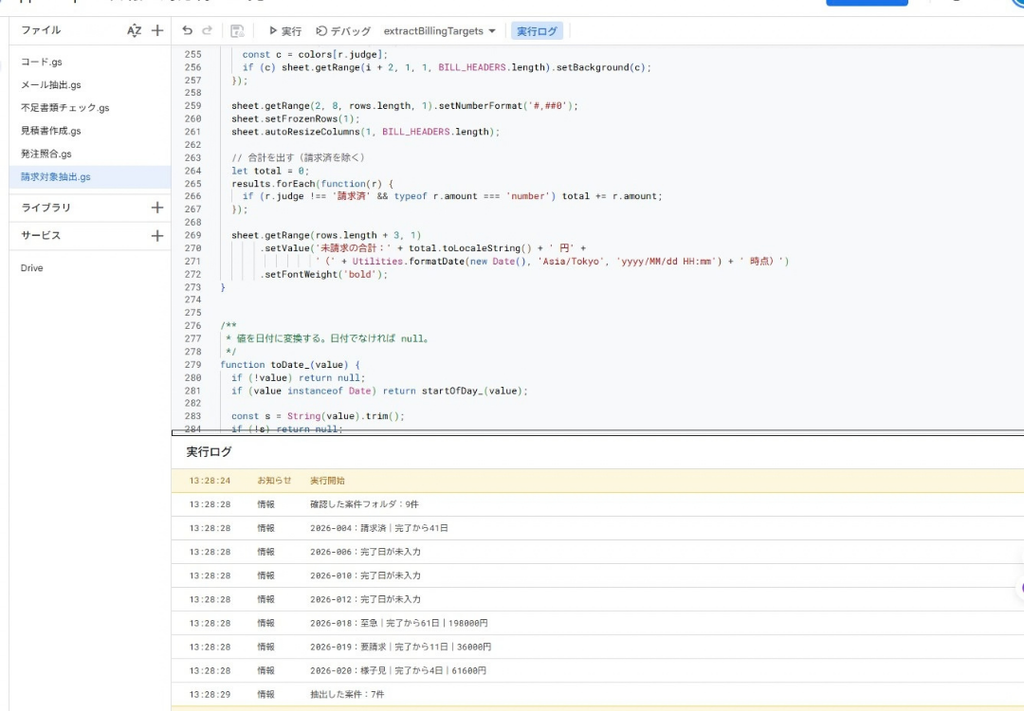The image size is (1024, 711).
Task: Click the ライブラリ section header
Action: [46, 208]
